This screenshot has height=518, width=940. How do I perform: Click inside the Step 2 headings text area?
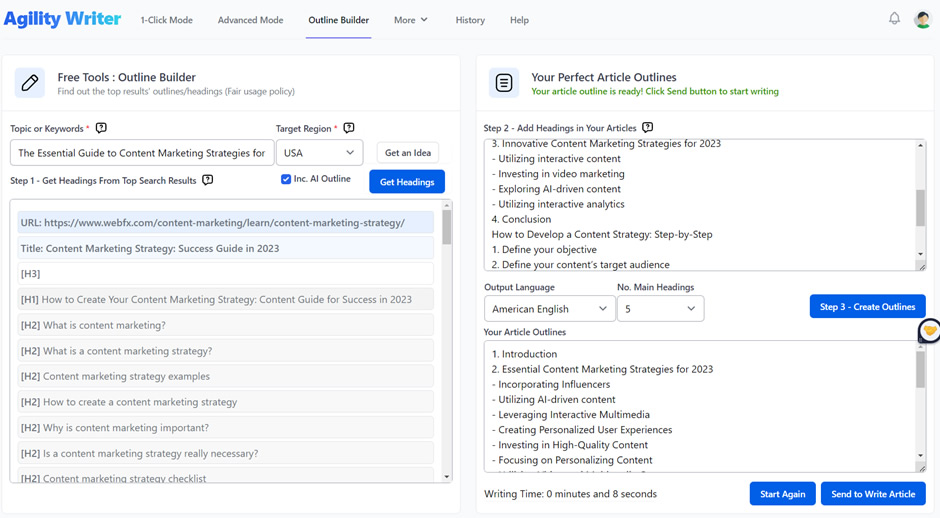(700, 205)
